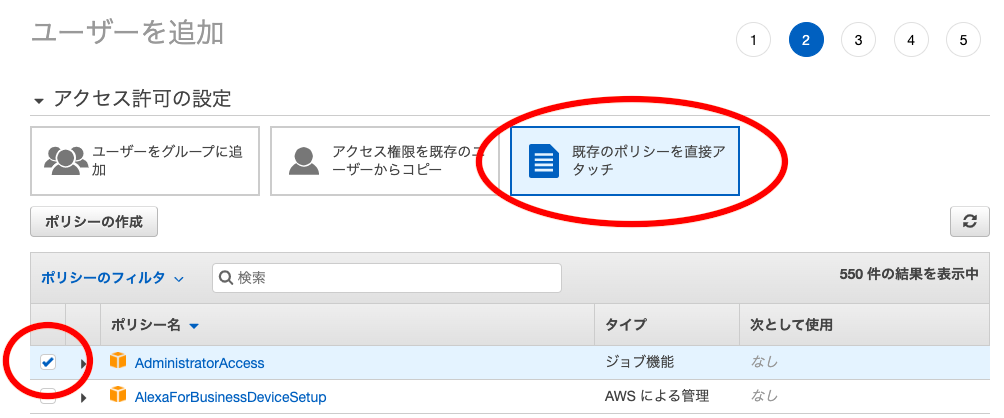Select ユーザーをグループに追加 option
The image size is (1004, 418).
[145, 161]
